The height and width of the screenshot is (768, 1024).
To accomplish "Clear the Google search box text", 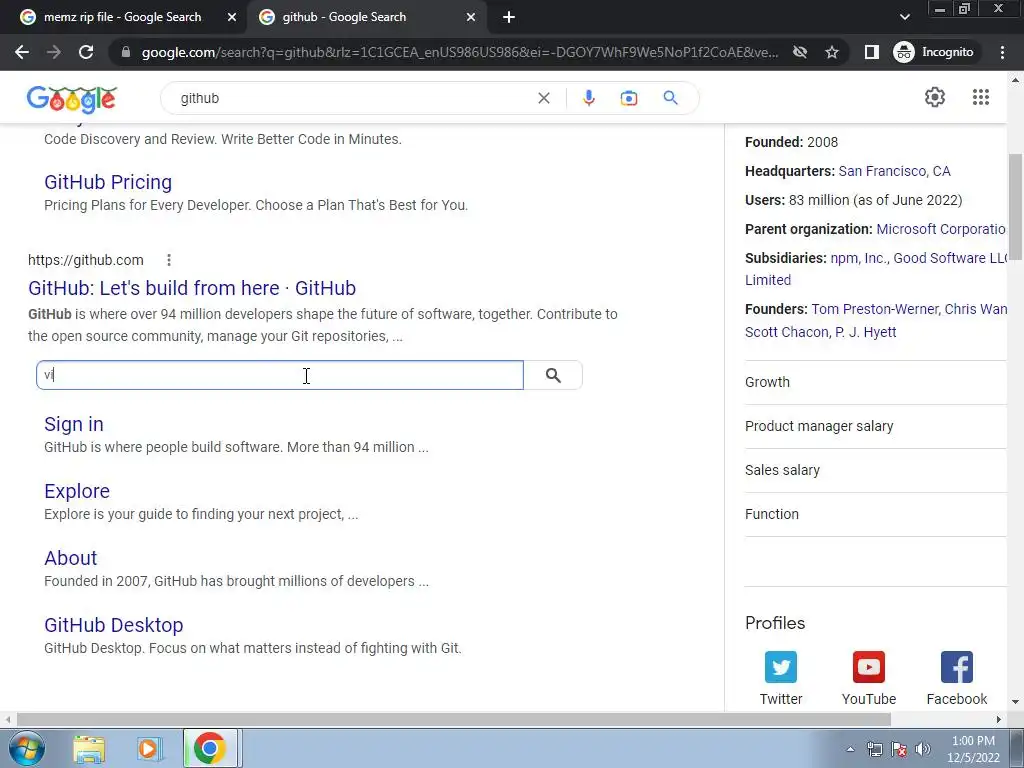I will (x=543, y=98).
